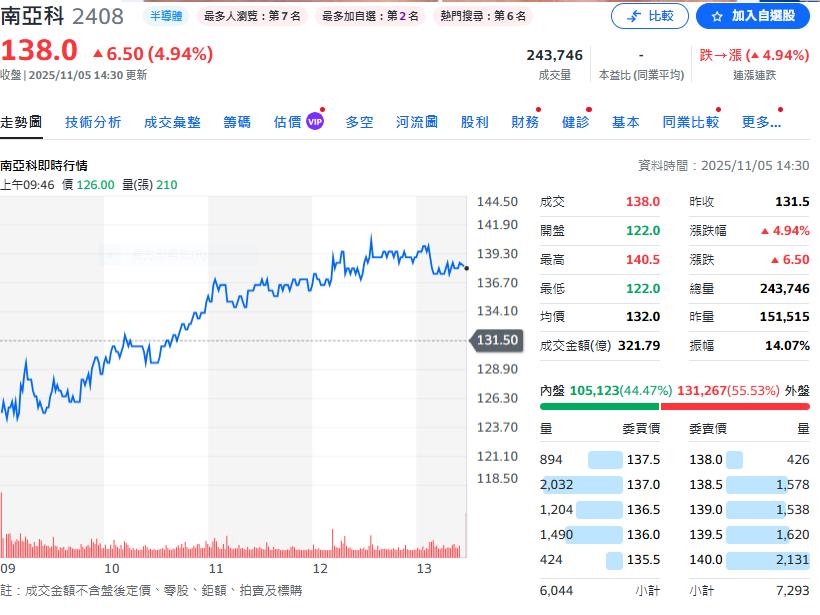This screenshot has height=615, width=820.
Task: Click the red notification dot on 健診 tab
Action: tap(590, 110)
